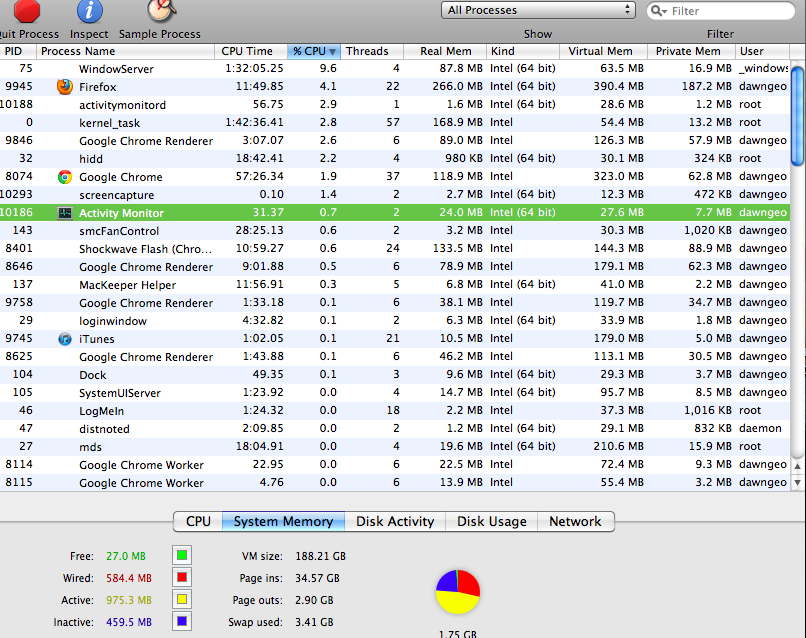Select the SystemUIServer process
Image resolution: width=806 pixels, height=638 pixels.
[x=395, y=392]
